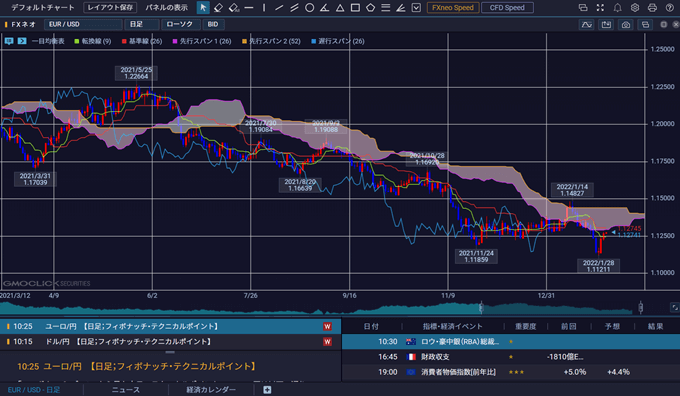Screen dimensions: 680x396
Task: Select the parallel channel lines tool
Action: pyautogui.click(x=294, y=7)
